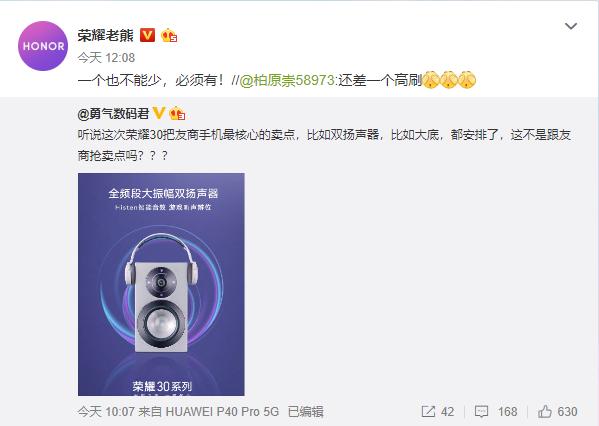Open the @勇气数码君 author link

pos(113,113)
